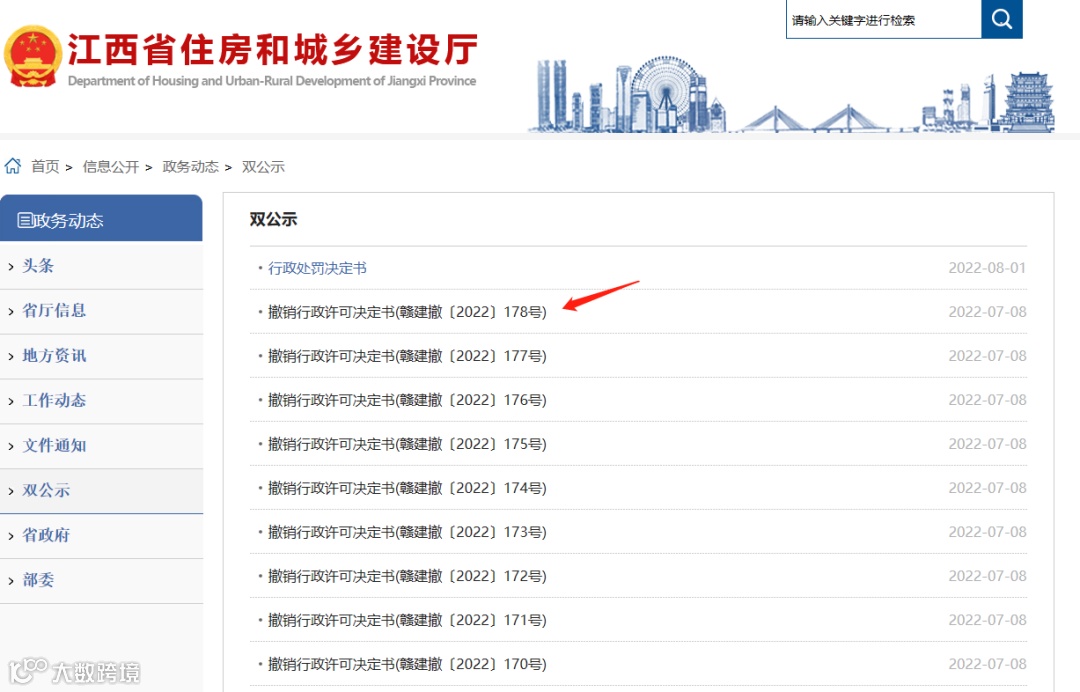Screen dimensions: 1080x692
Task: Open decision document 178号 link
Action: pyautogui.click(x=407, y=312)
